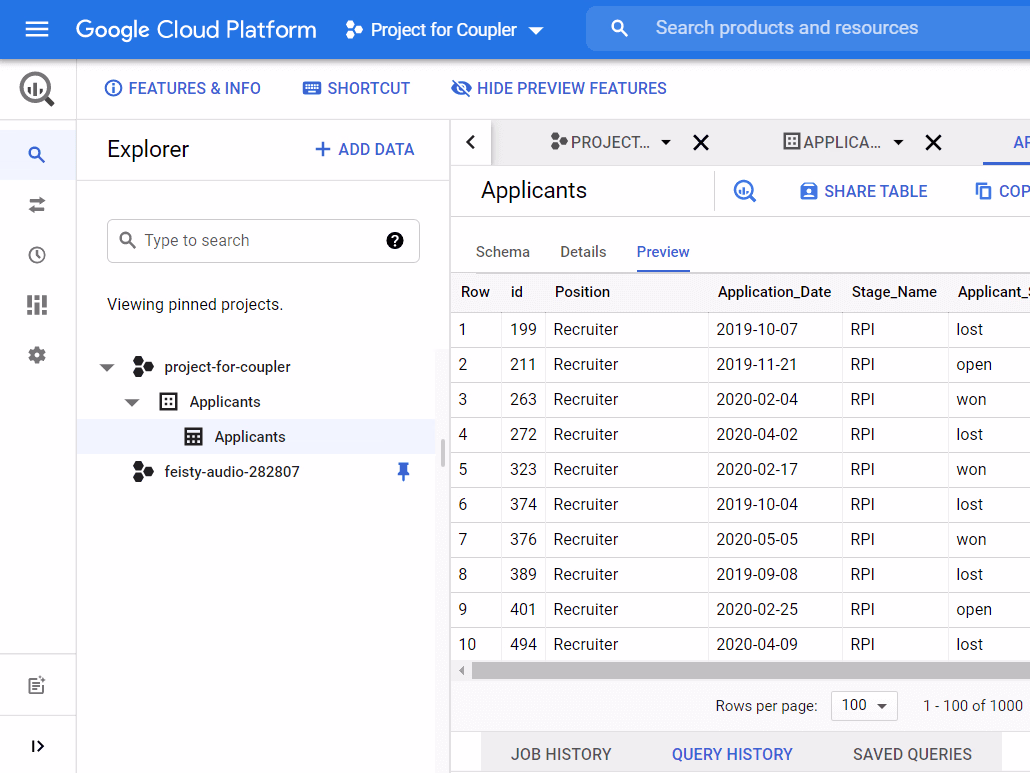Toggle Hide Preview Features
This screenshot has height=773, width=1030.
[x=559, y=88]
